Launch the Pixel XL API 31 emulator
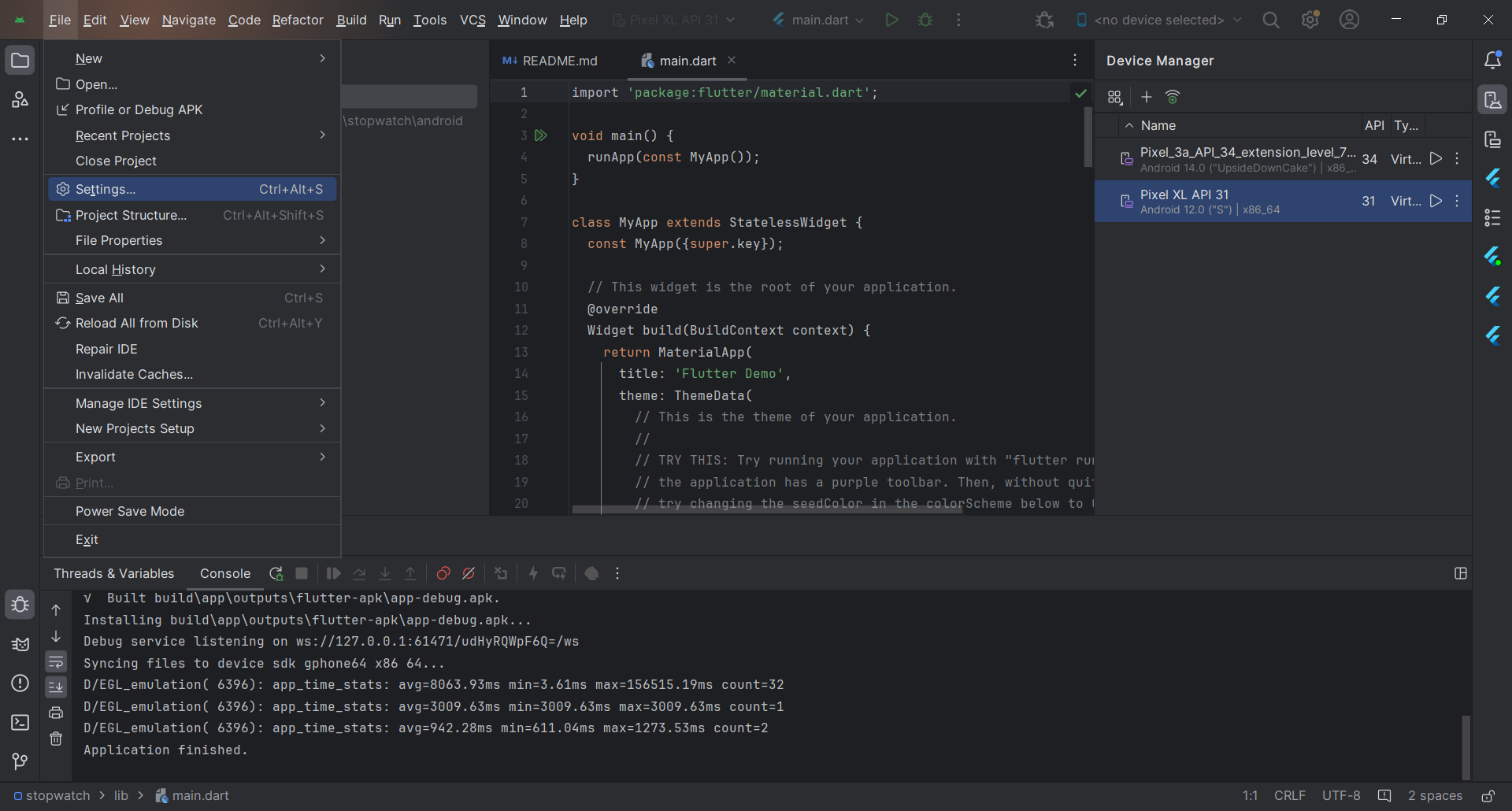The width and height of the screenshot is (1512, 811). (1436, 201)
